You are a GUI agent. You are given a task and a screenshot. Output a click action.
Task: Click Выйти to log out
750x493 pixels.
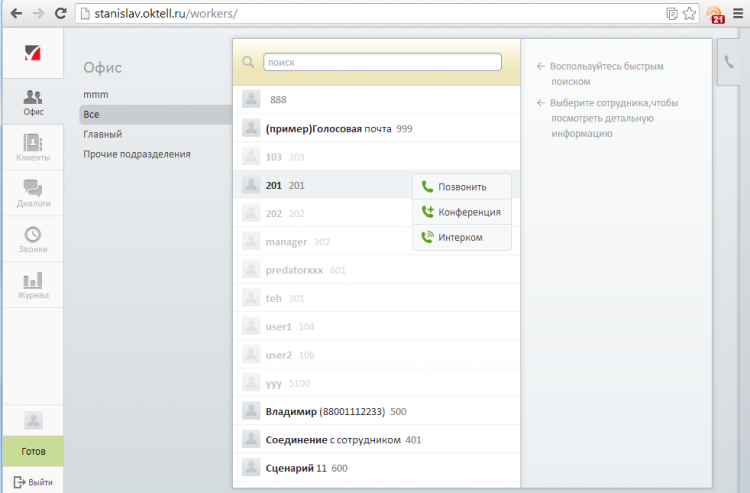(33, 481)
